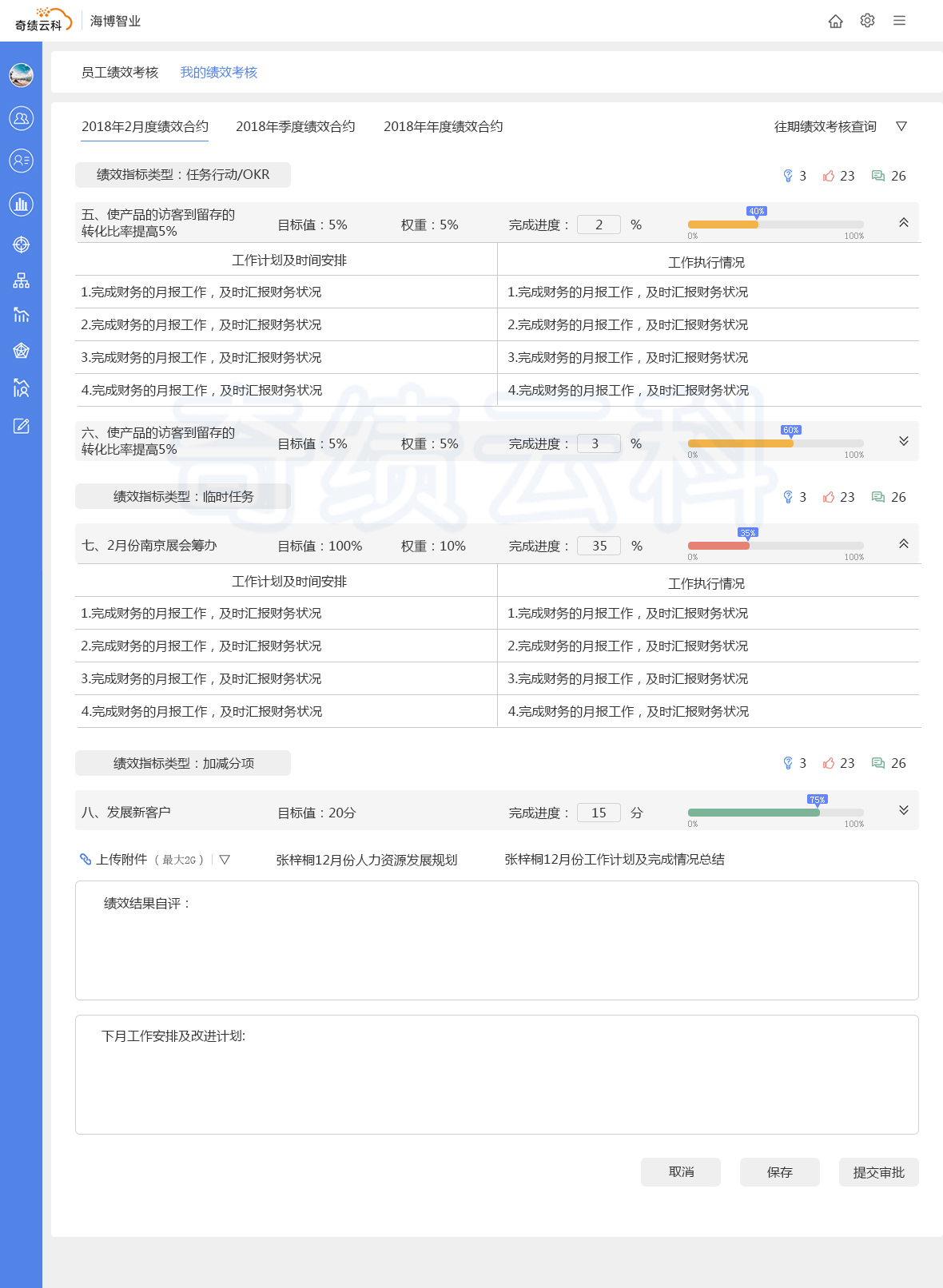Open the hamburger menu icon
This screenshot has width=943, height=1288.
point(899,21)
